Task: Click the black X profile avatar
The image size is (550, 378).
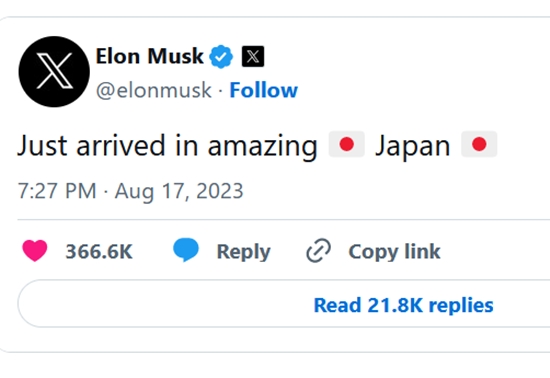Action: (54, 72)
